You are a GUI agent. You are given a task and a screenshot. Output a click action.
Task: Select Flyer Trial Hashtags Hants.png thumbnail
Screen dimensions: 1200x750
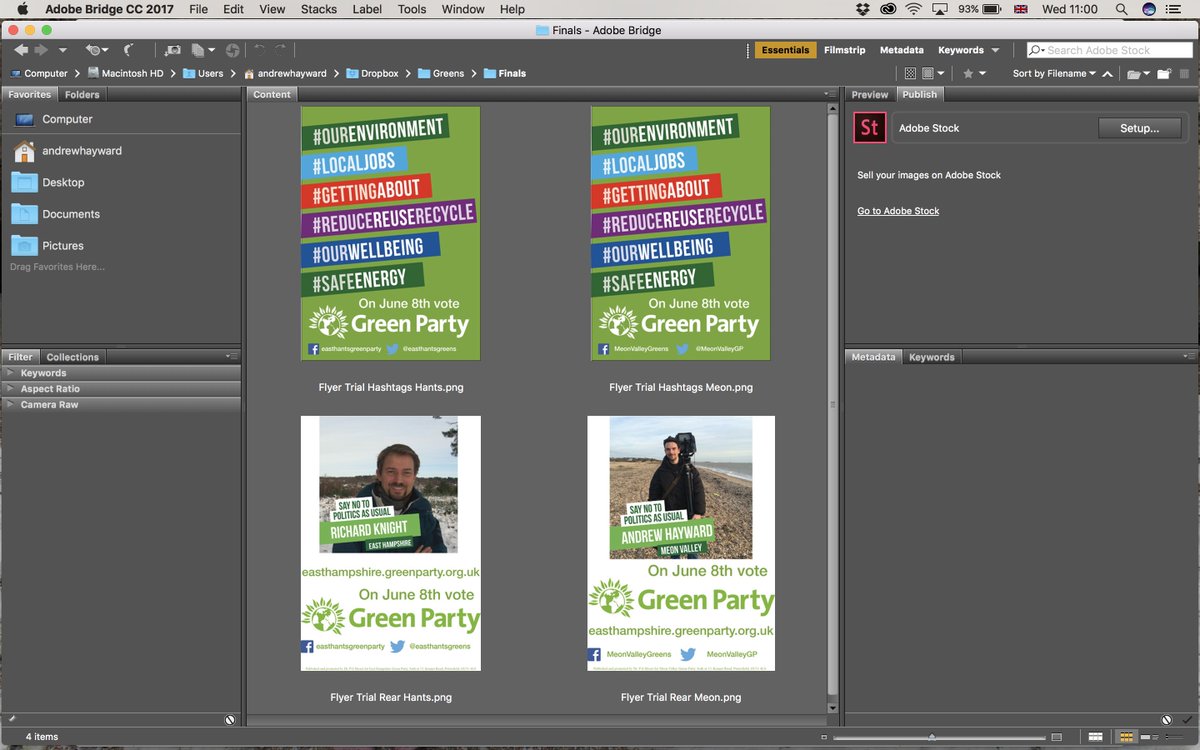[391, 234]
